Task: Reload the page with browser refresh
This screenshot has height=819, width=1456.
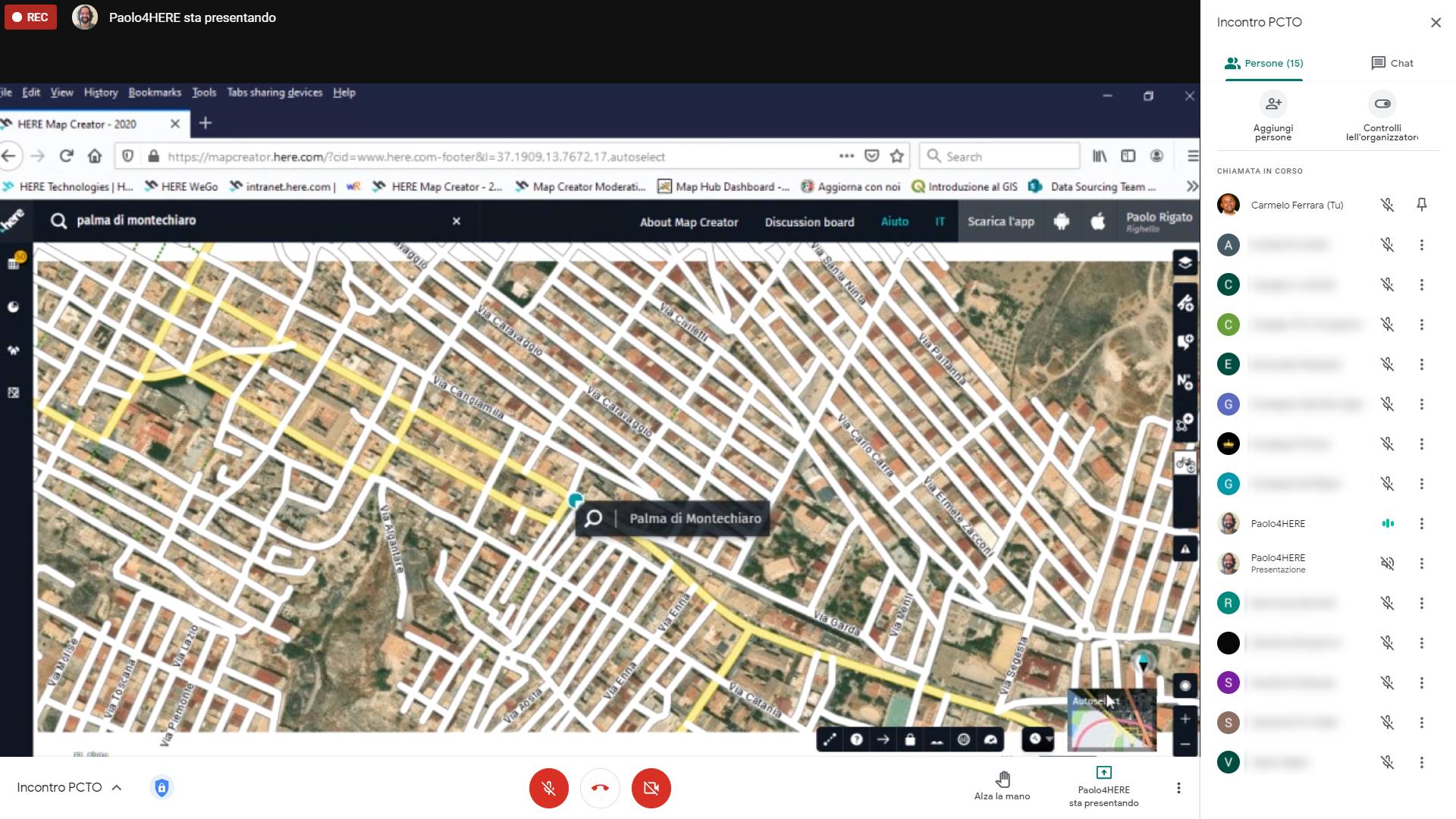Action: pos(66,156)
